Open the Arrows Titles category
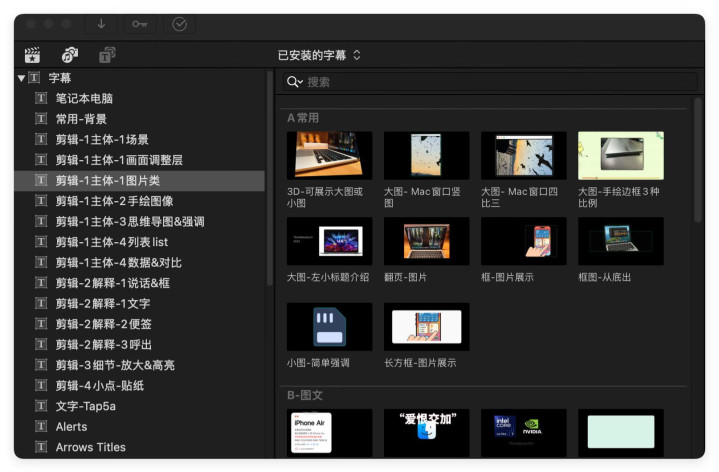719x472 pixels. [90, 447]
